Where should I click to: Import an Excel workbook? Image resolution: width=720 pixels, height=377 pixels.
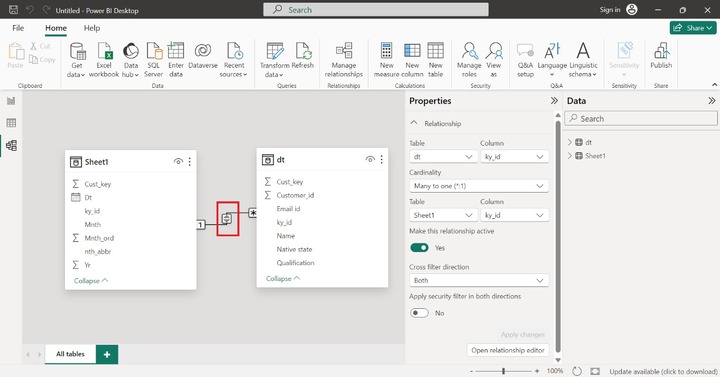(104, 60)
